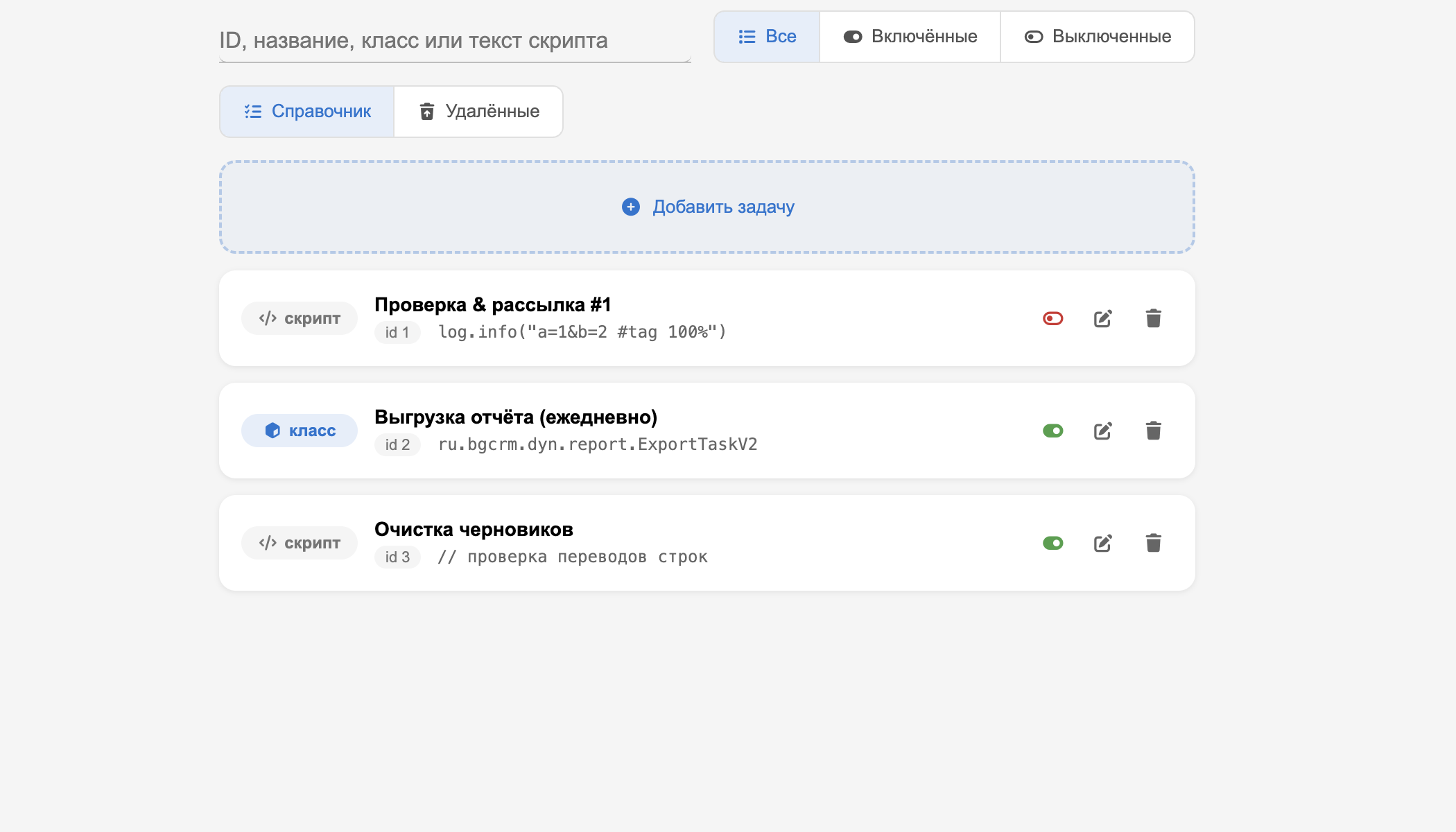Delete the 'Проверка & рассылка #1' task
Screen dimensions: 1456x832
point(1154,318)
